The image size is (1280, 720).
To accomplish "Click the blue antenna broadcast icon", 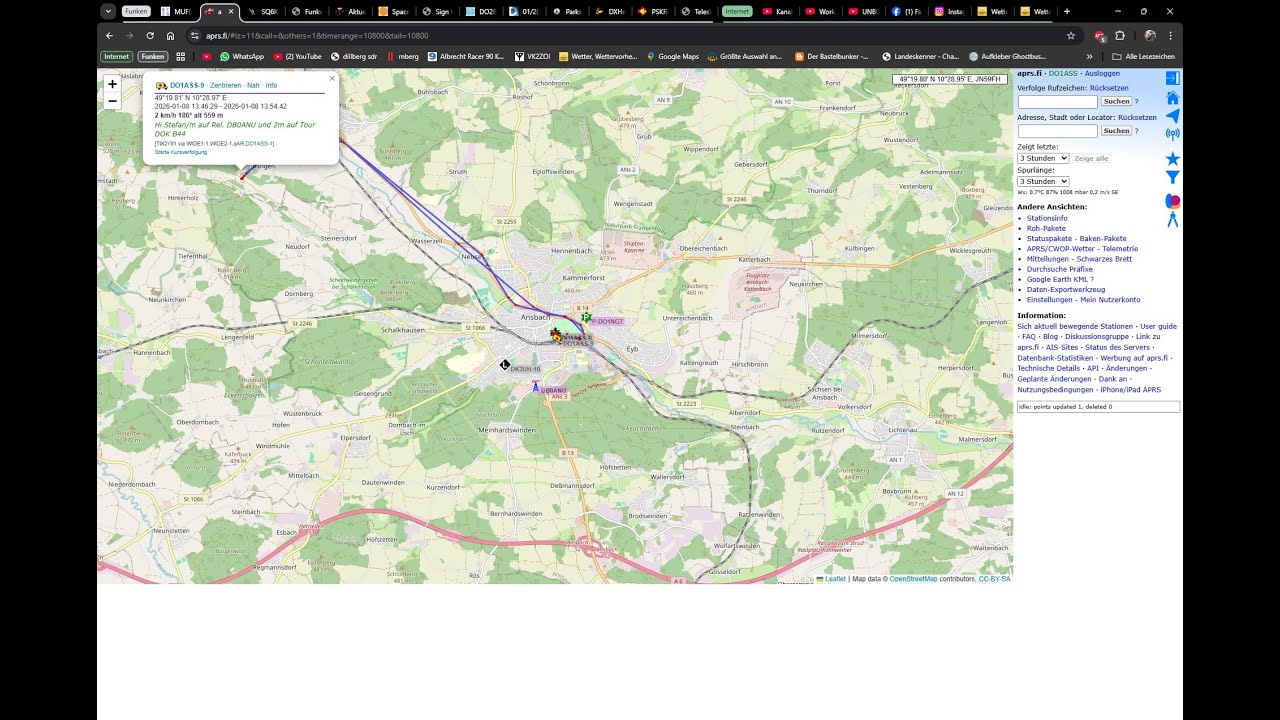I will point(1173,134).
